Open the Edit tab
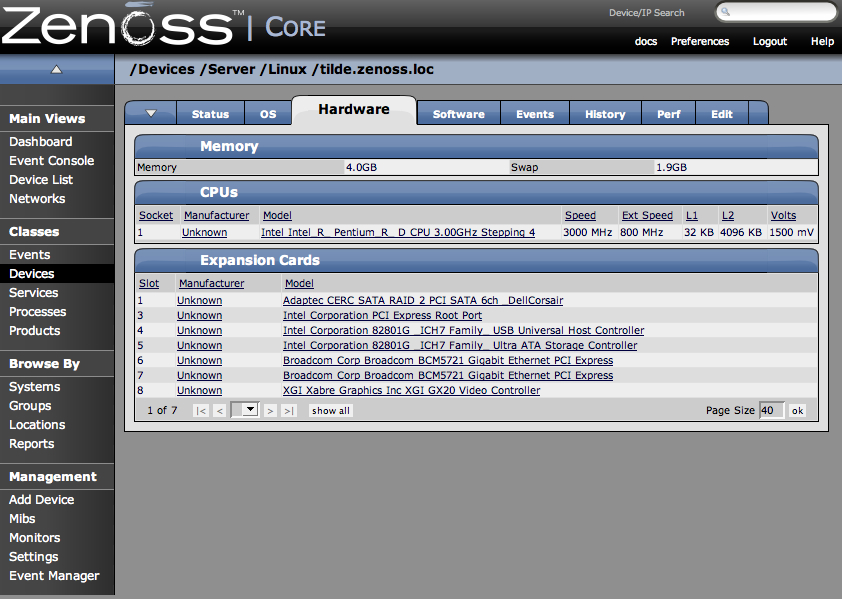 (722, 114)
